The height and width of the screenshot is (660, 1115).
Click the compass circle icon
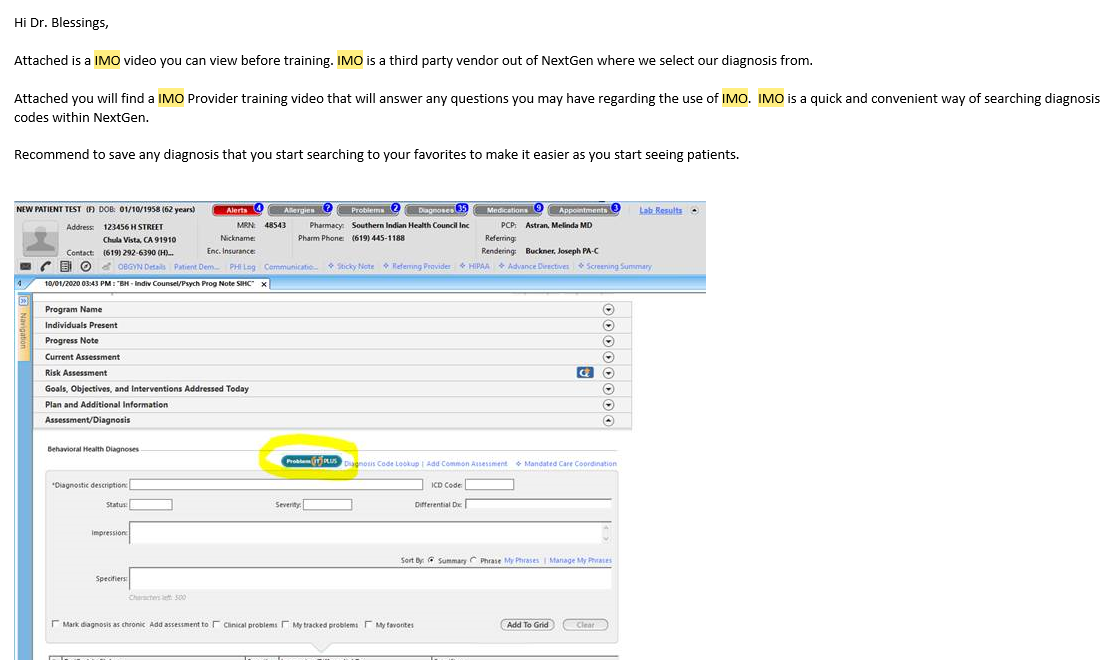(85, 266)
